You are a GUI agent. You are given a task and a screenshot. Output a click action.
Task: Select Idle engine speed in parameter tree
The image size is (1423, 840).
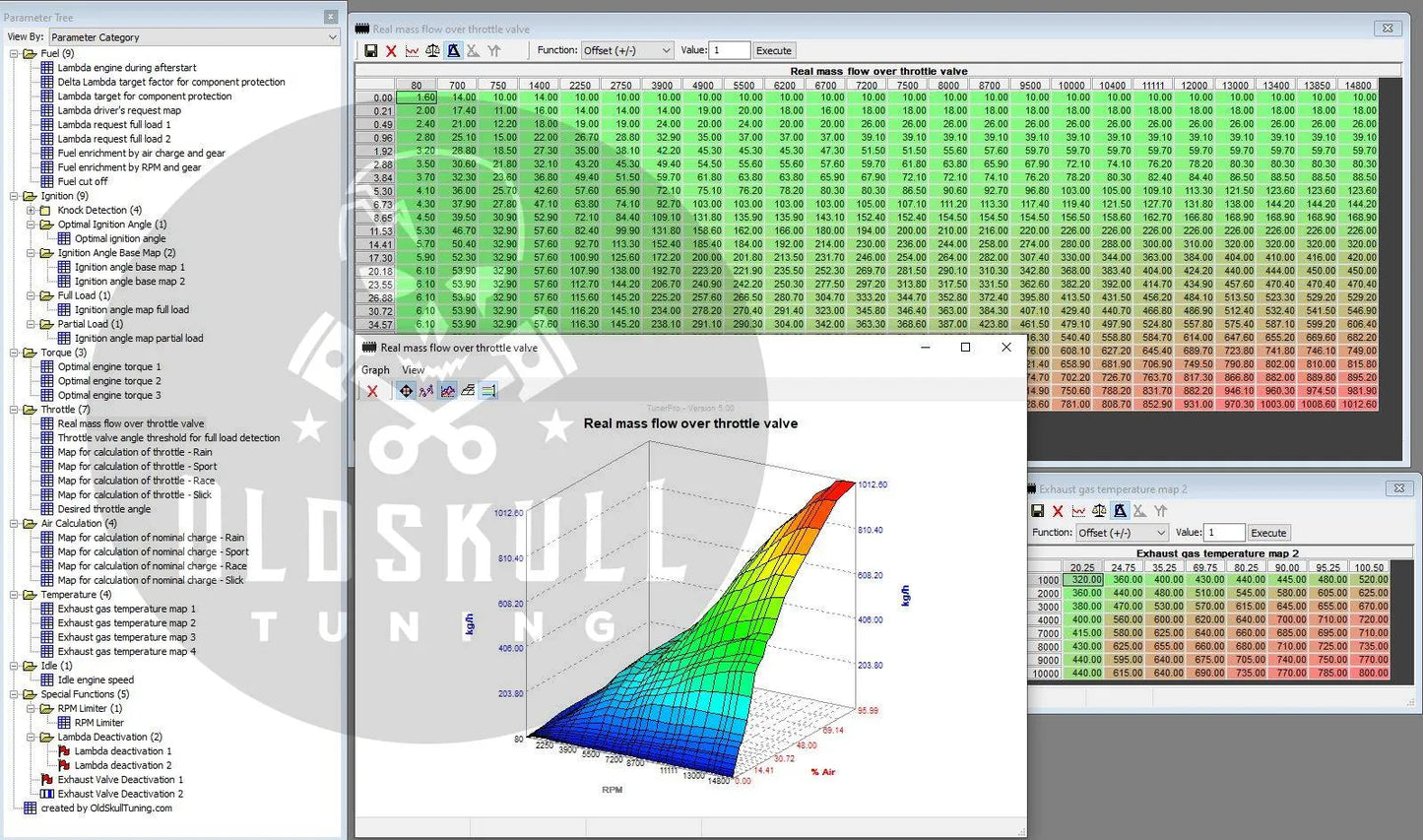96,679
